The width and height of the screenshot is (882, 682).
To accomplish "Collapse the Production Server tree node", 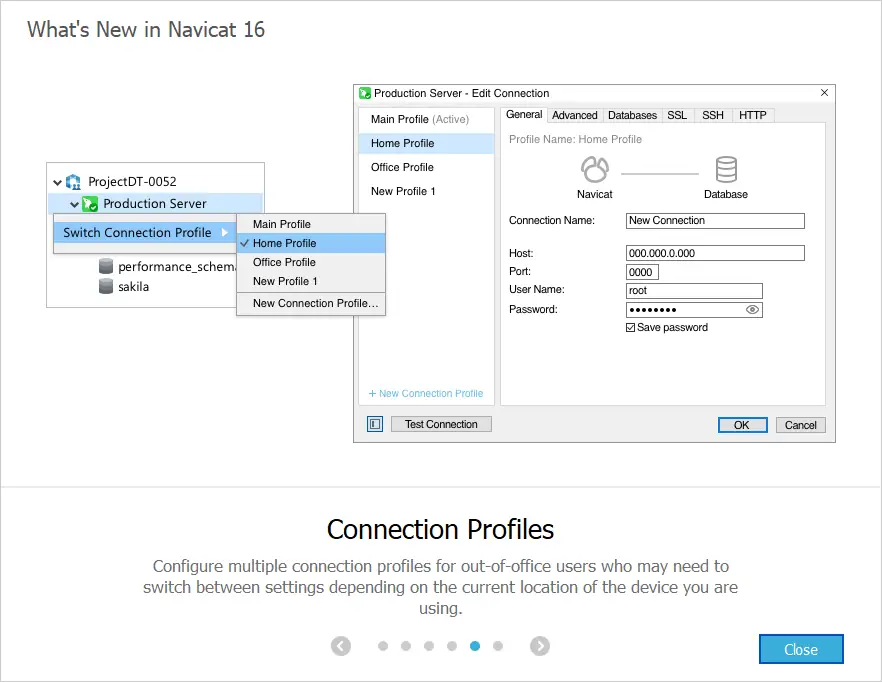I will coord(74,204).
